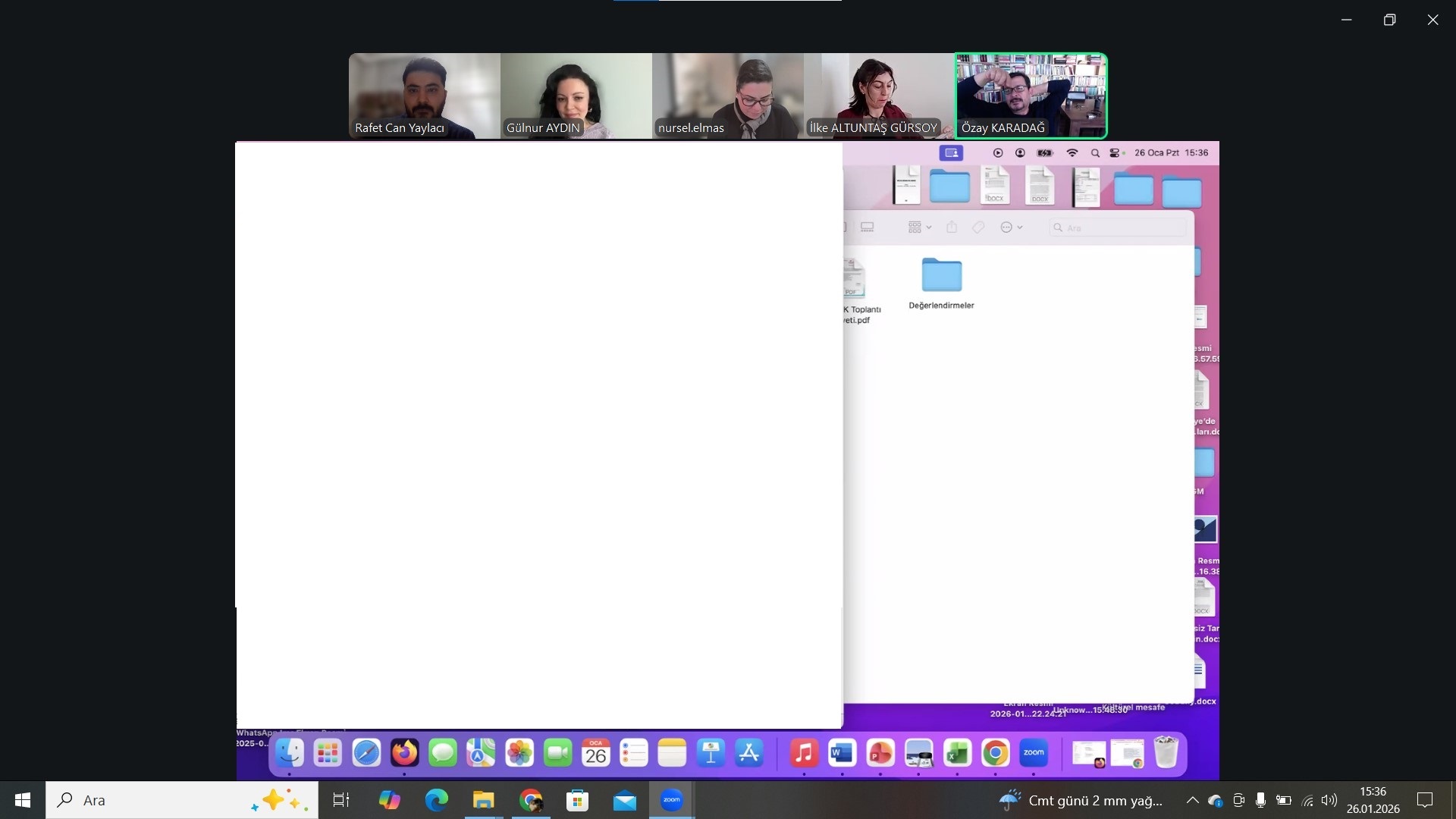Open Microsoft Word in the Dock

(842, 753)
